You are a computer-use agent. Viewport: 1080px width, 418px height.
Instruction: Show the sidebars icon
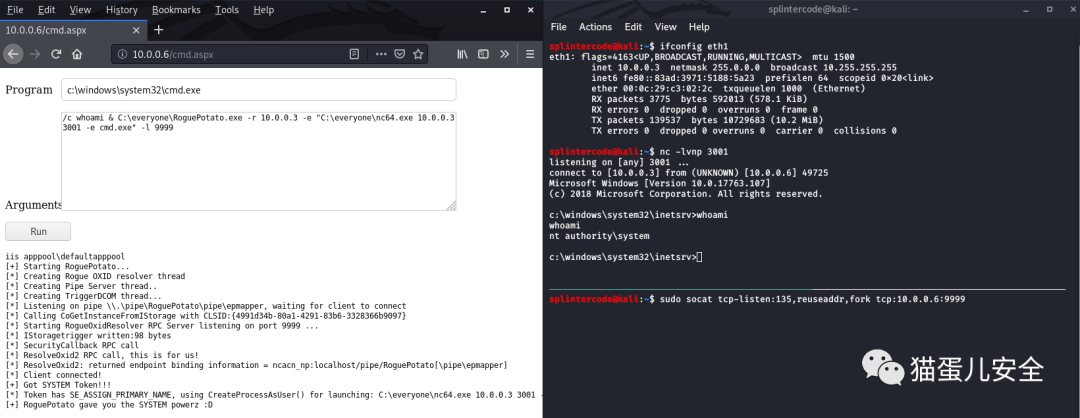coord(484,54)
